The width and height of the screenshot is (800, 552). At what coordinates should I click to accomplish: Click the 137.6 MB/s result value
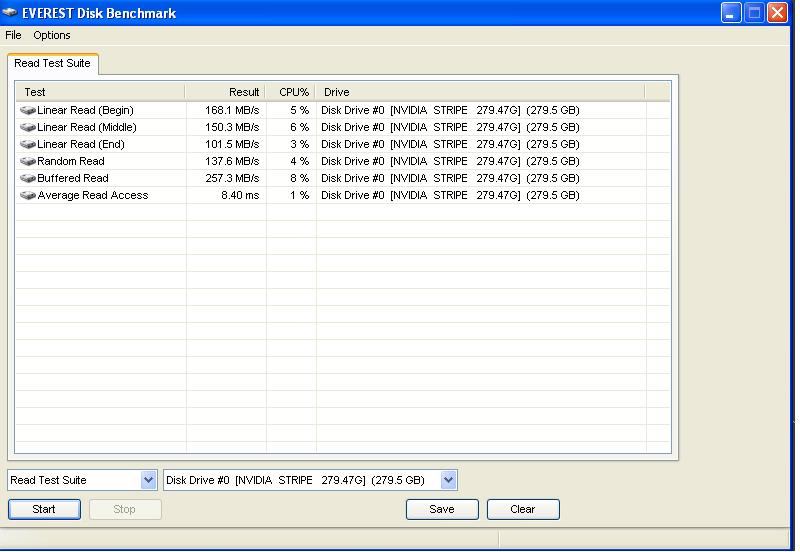232,161
